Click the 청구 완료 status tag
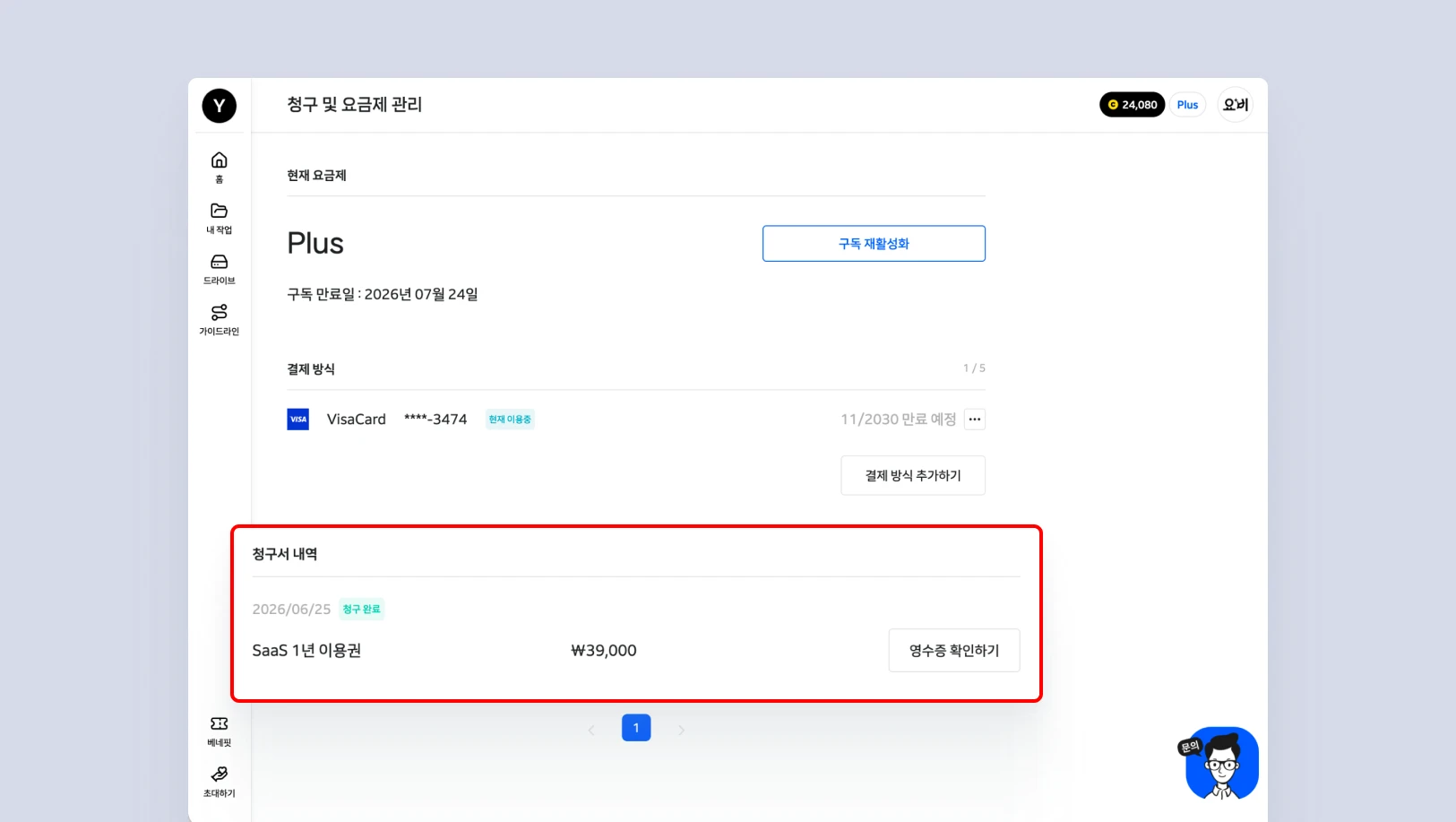Image resolution: width=1456 pixels, height=822 pixels. [x=361, y=610]
